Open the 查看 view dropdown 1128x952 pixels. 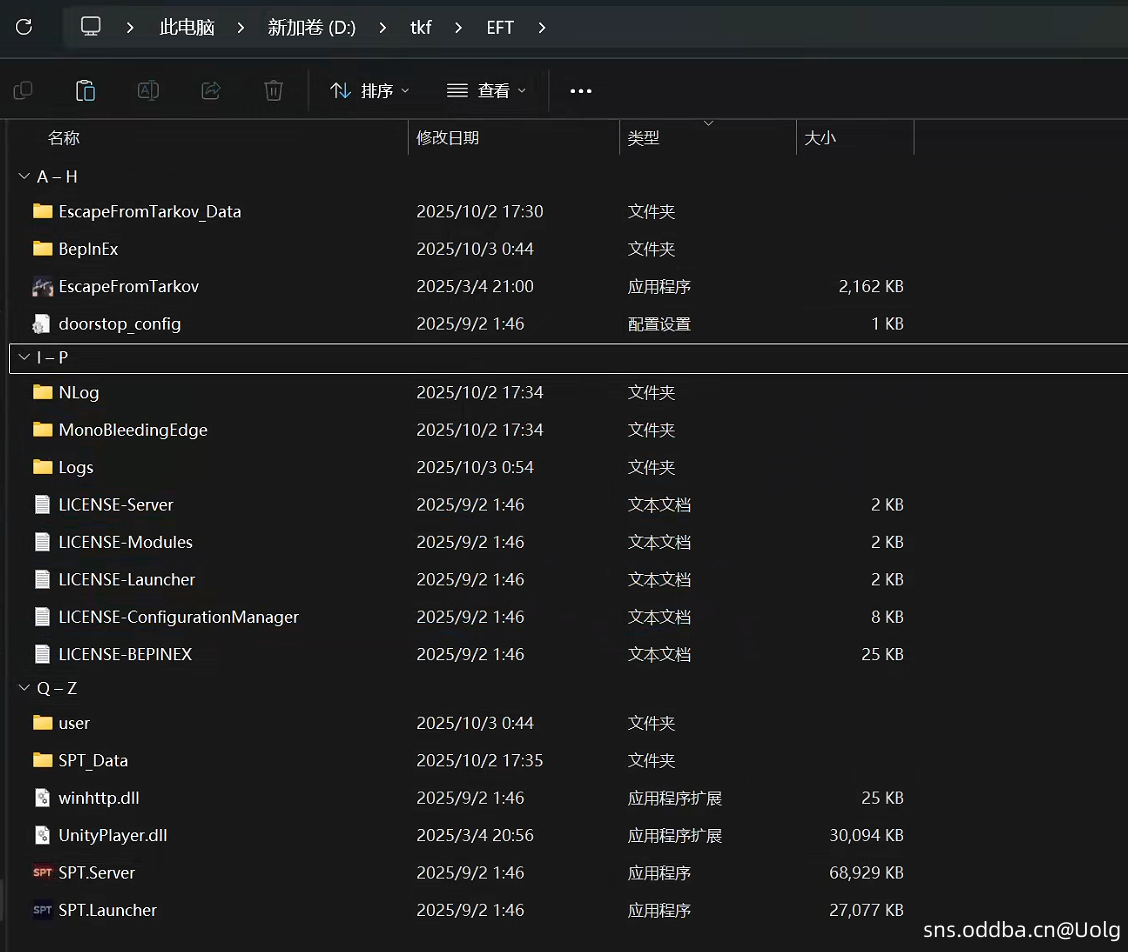(x=486, y=91)
